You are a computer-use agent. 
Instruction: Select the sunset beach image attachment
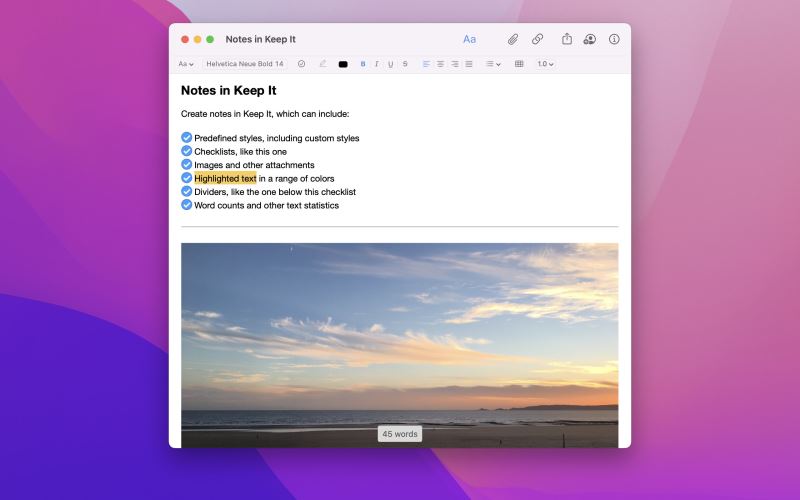coord(399,345)
